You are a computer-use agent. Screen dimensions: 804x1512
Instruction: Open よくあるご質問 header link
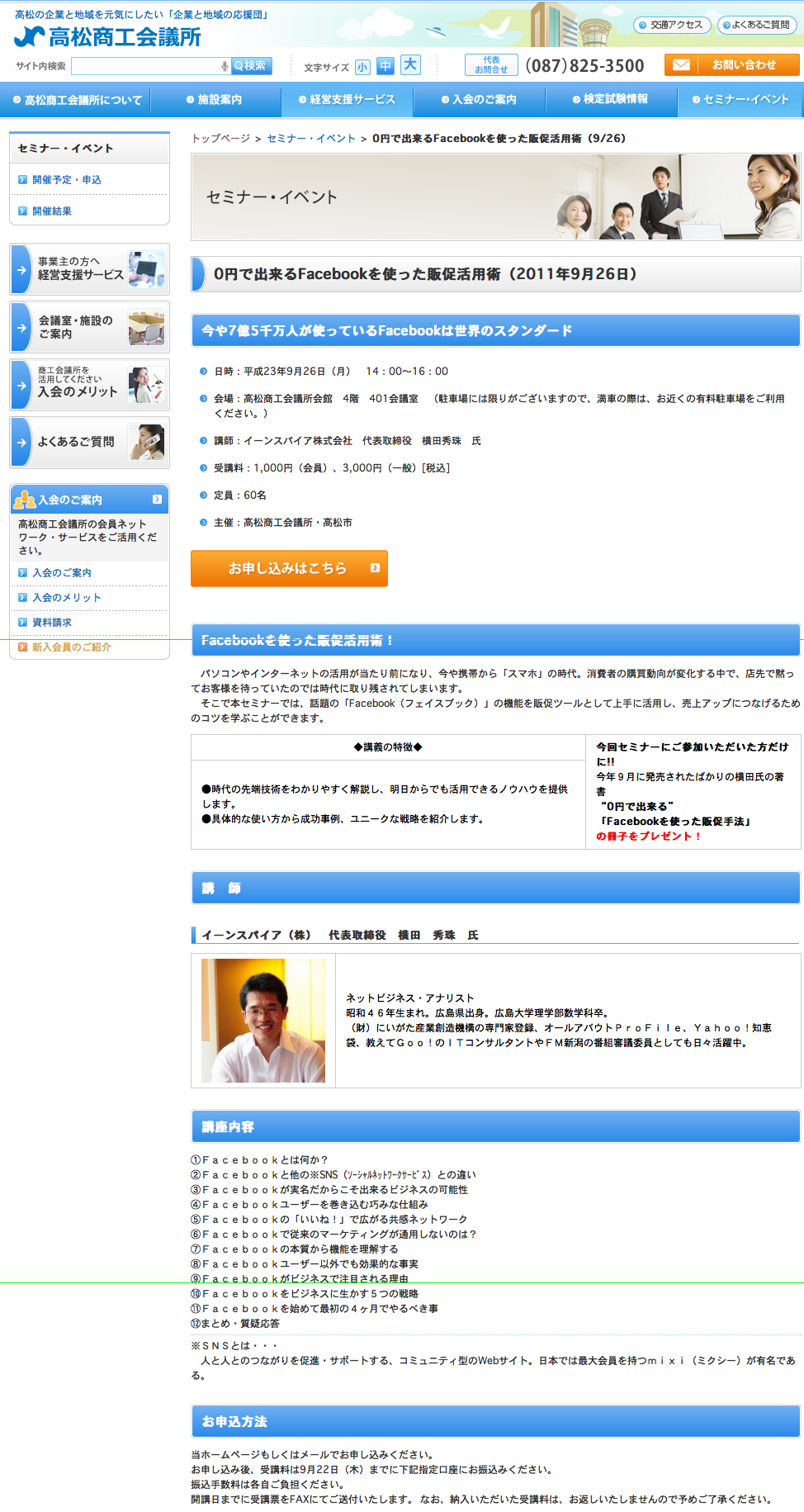pyautogui.click(x=757, y=25)
